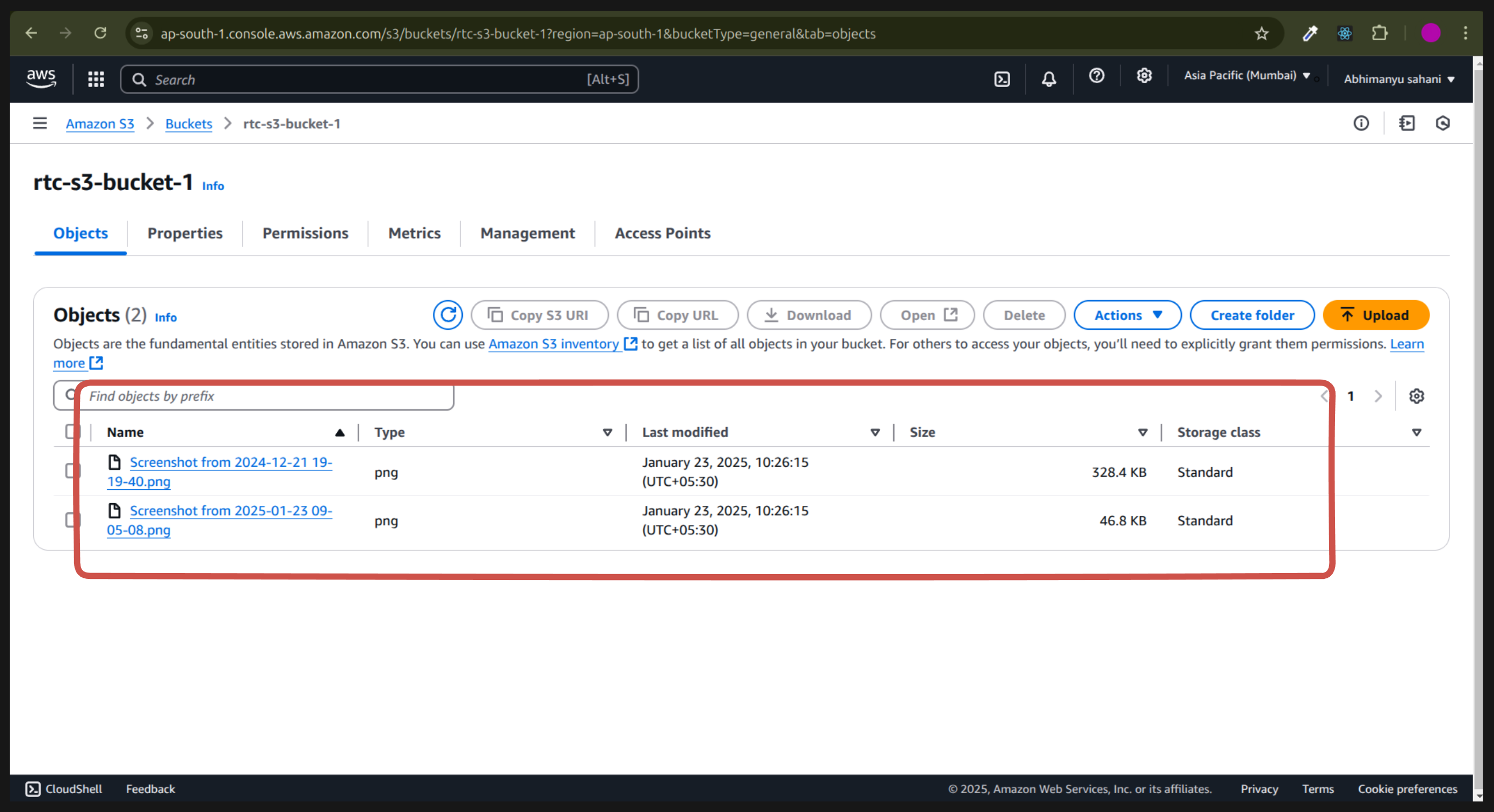Viewport: 1494px width, 812px height.
Task: Open the AWS services grid menu
Action: [96, 79]
